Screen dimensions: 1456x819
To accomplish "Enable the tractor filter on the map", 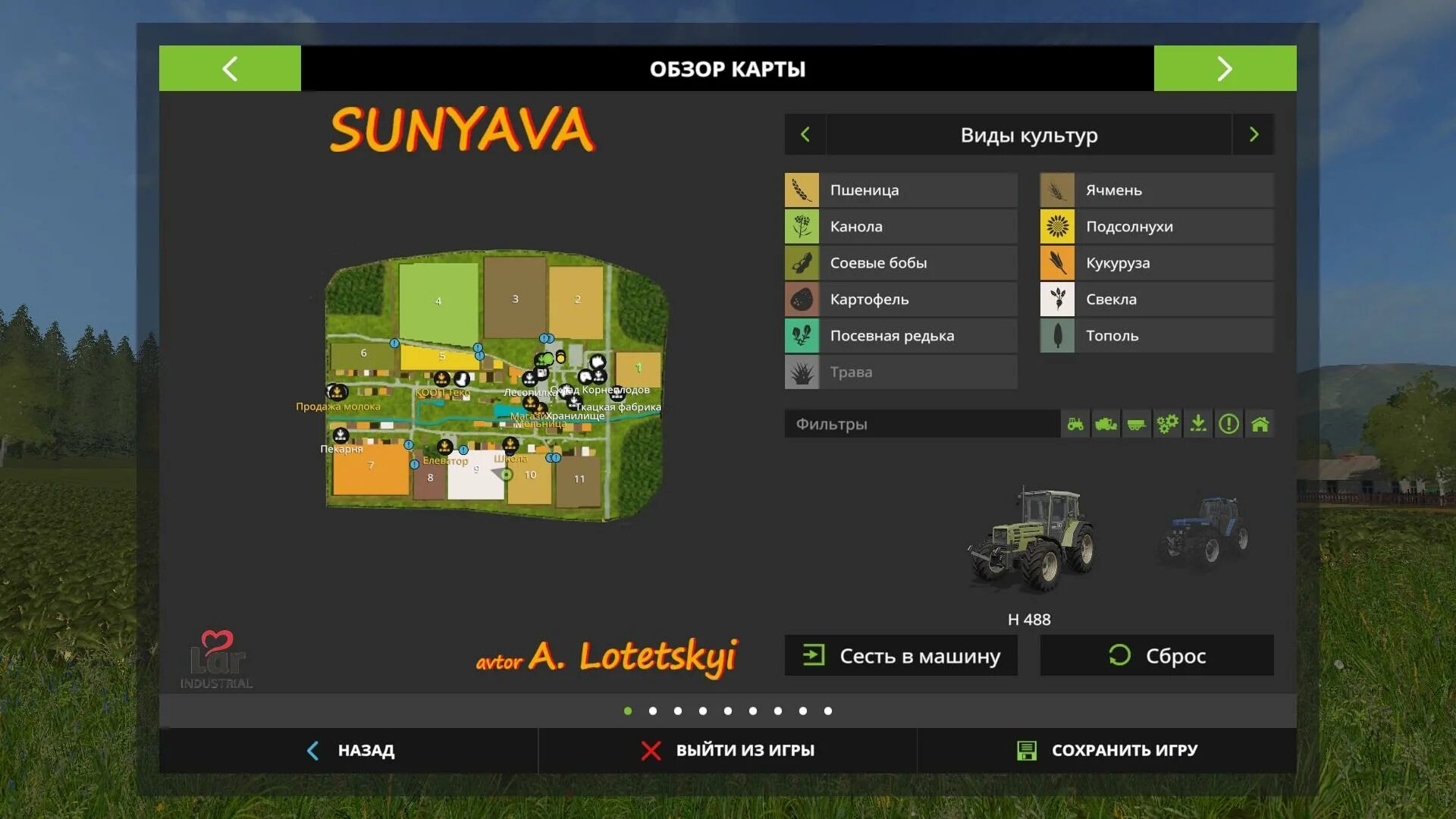I will [1077, 424].
